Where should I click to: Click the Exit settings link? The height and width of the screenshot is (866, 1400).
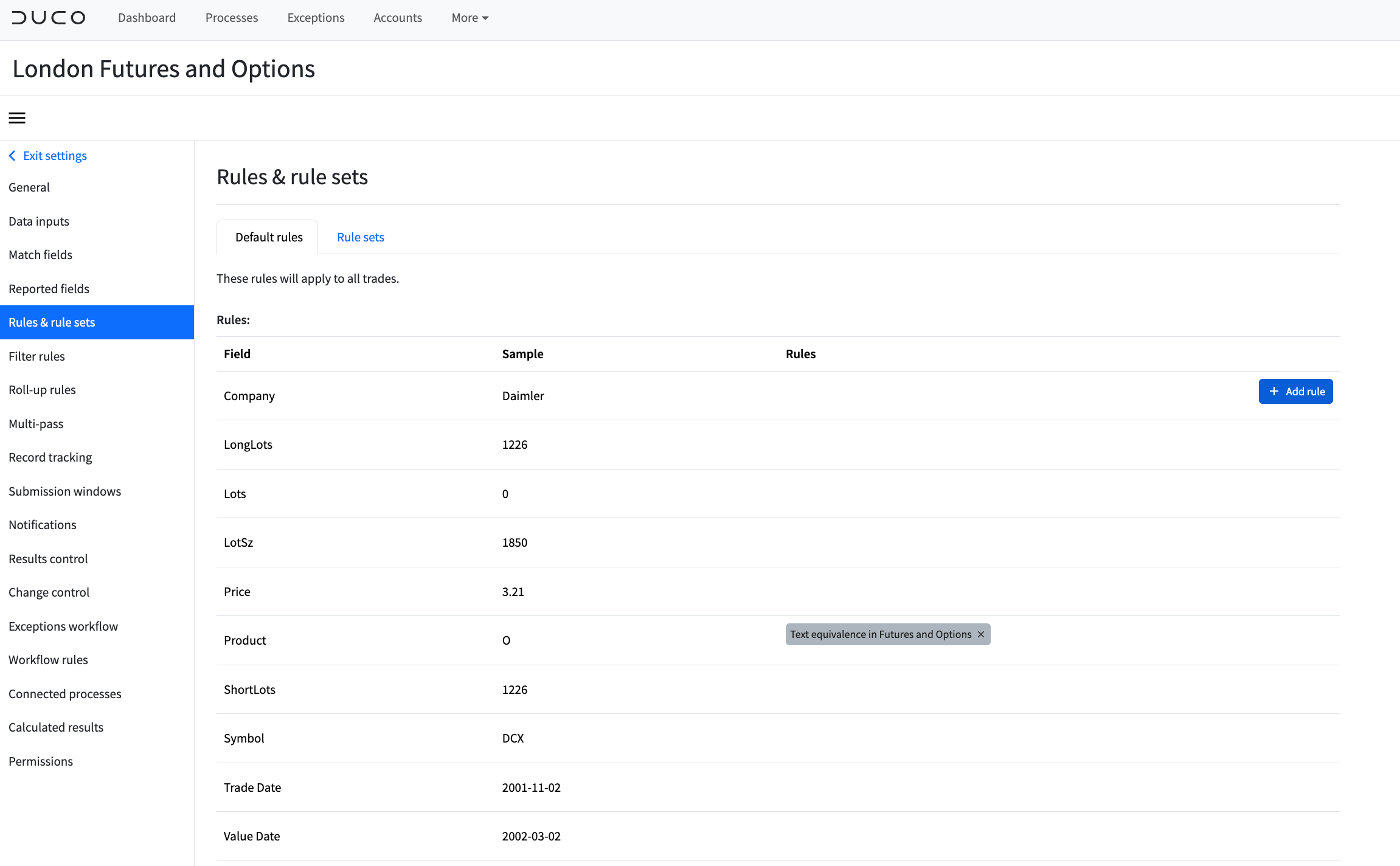[55, 156]
